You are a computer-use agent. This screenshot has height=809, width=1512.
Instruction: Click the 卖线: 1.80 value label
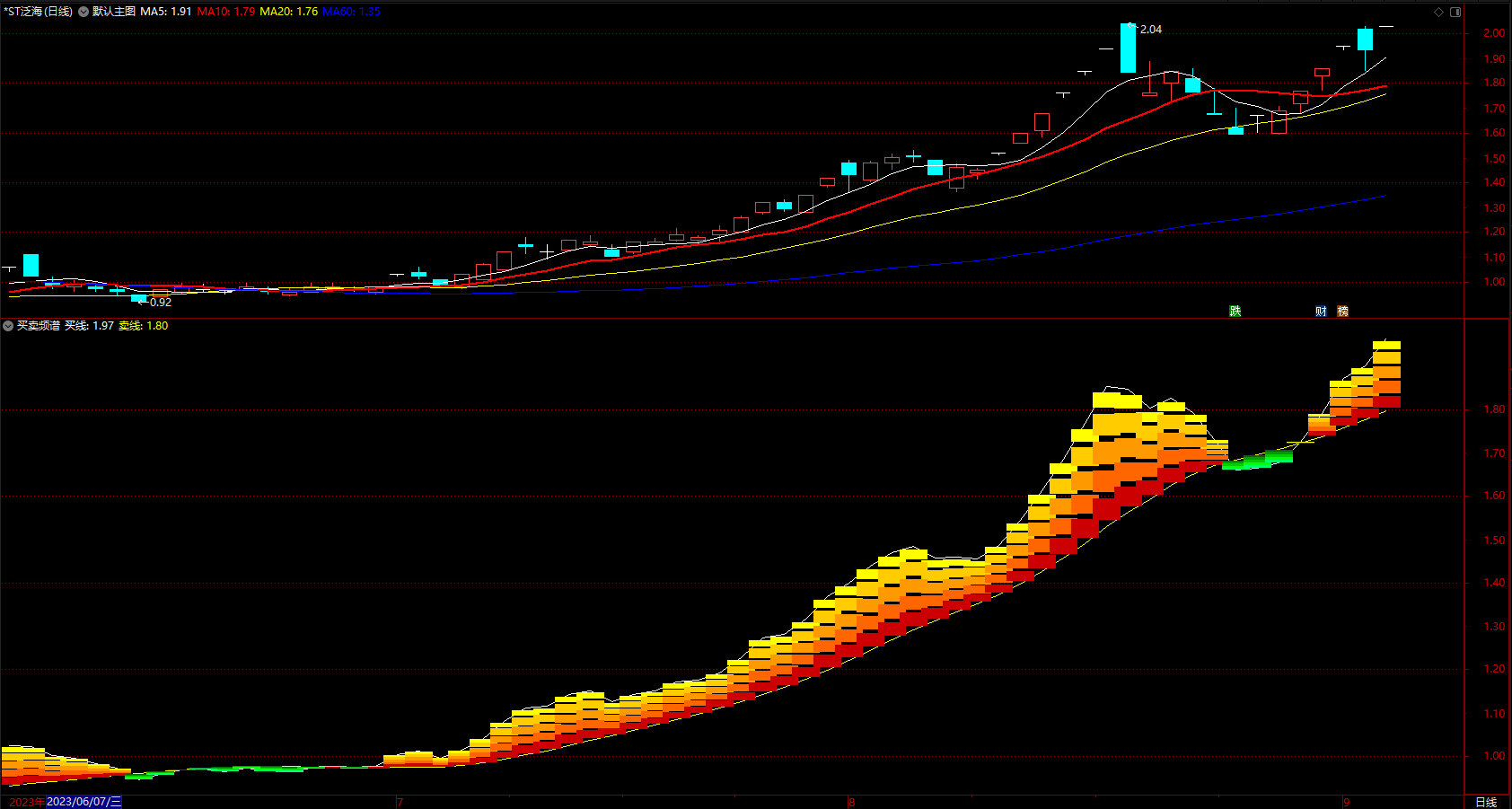point(144,326)
